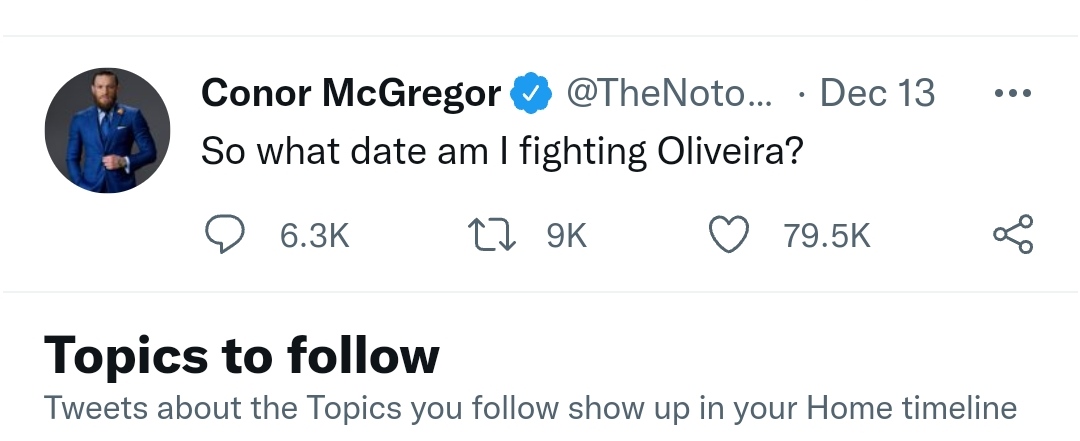This screenshot has width=1080, height=441.
Task: Open the three-dot more options menu
Action: [x=1012, y=94]
